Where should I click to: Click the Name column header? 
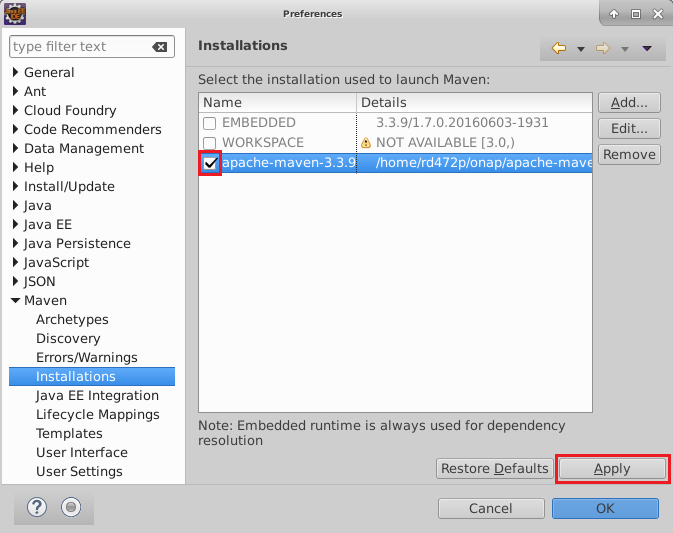point(277,103)
